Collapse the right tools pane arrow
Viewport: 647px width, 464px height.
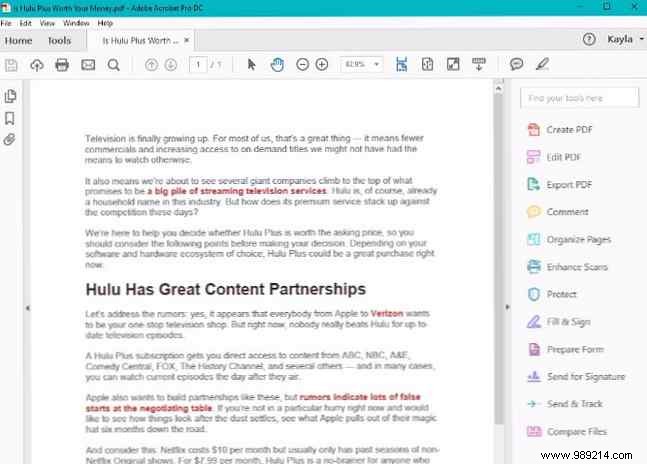(507, 307)
